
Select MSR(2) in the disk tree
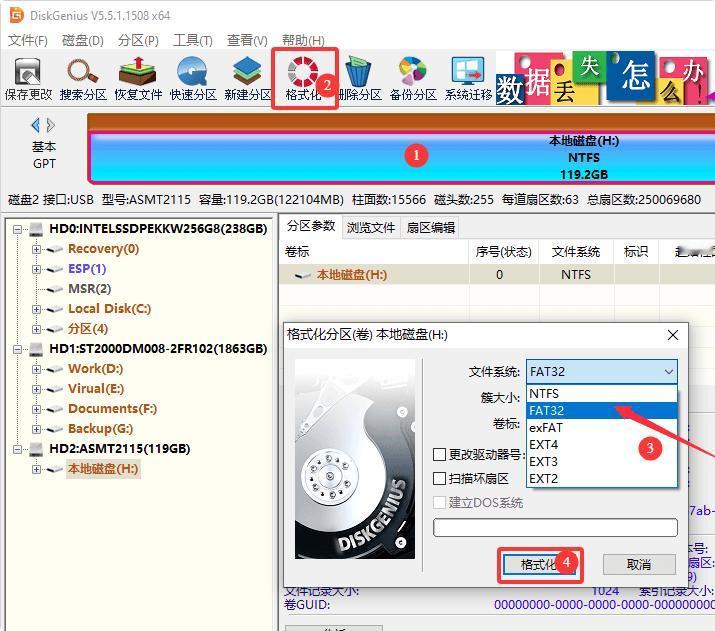point(89,289)
